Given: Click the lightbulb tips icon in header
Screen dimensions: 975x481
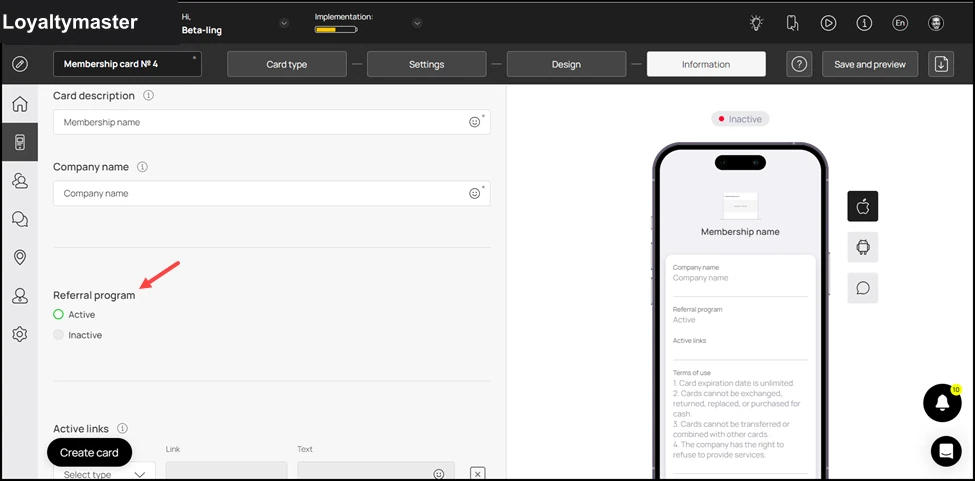Looking at the screenshot, I should pyautogui.click(x=756, y=23).
